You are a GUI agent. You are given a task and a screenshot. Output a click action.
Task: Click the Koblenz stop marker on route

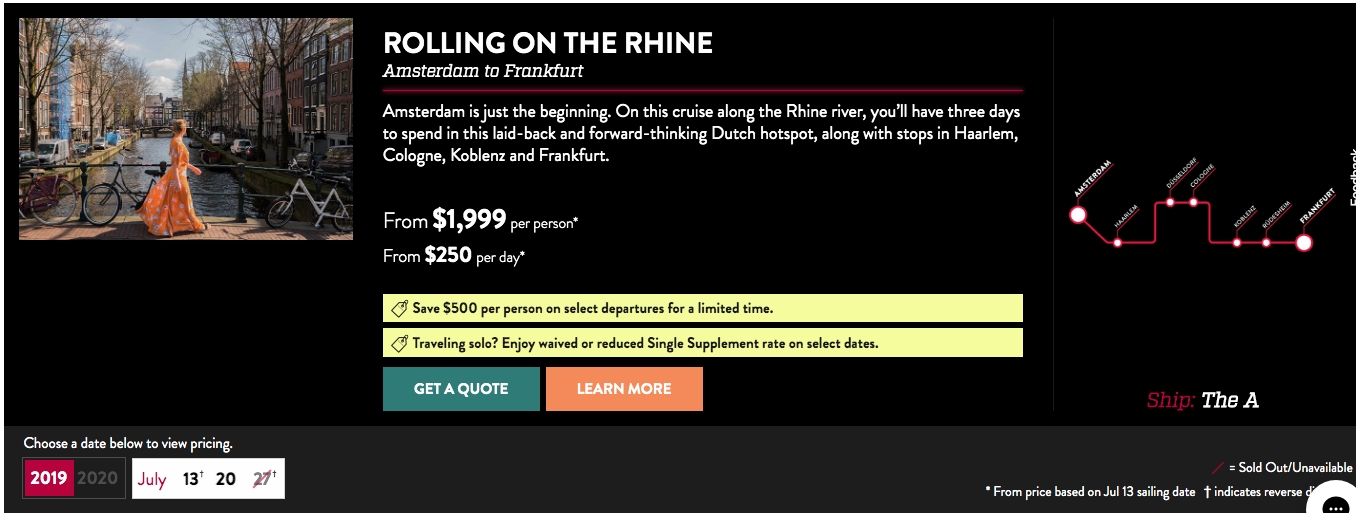tap(1237, 242)
